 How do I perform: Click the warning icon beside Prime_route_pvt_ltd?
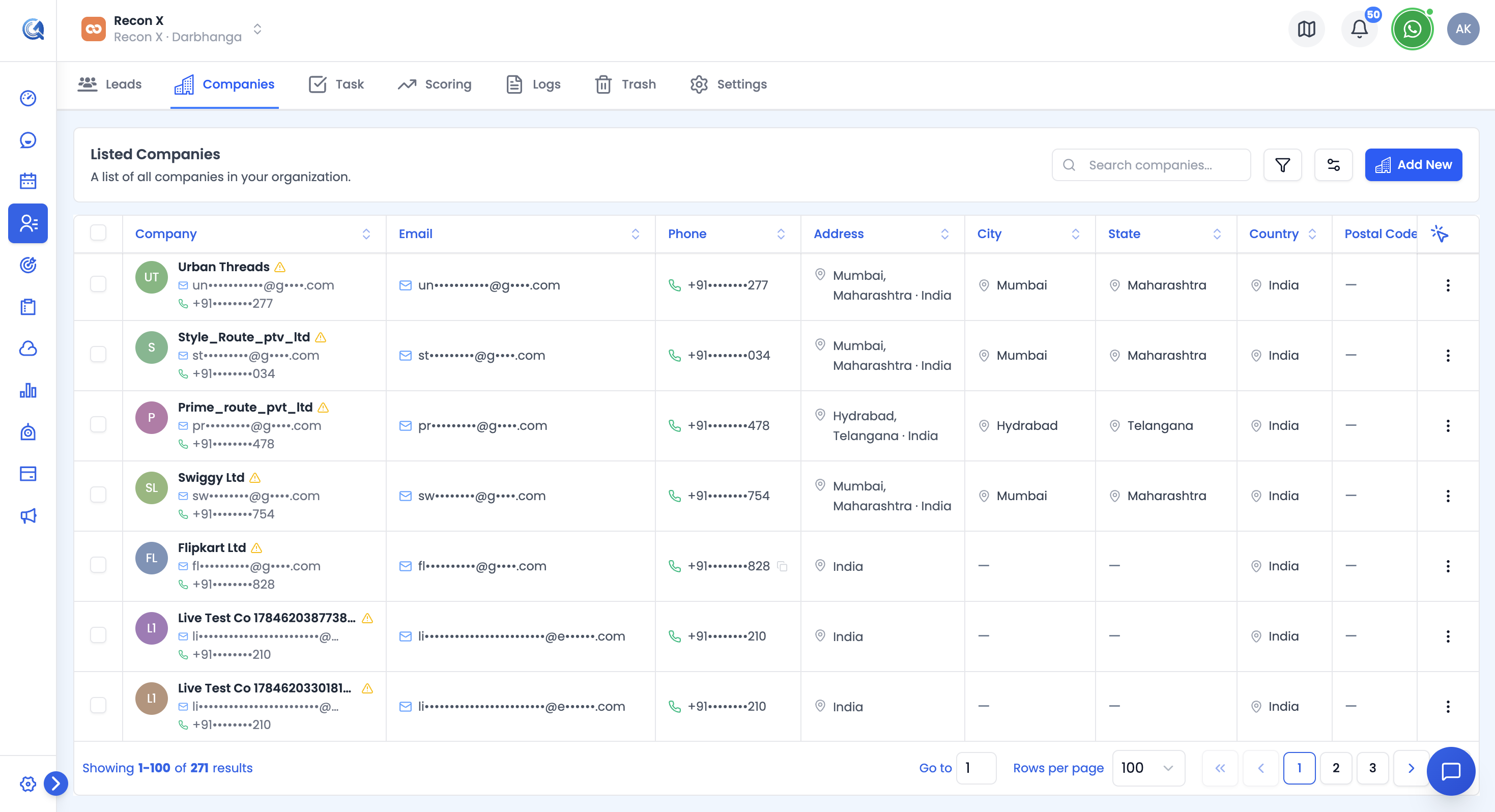click(323, 408)
